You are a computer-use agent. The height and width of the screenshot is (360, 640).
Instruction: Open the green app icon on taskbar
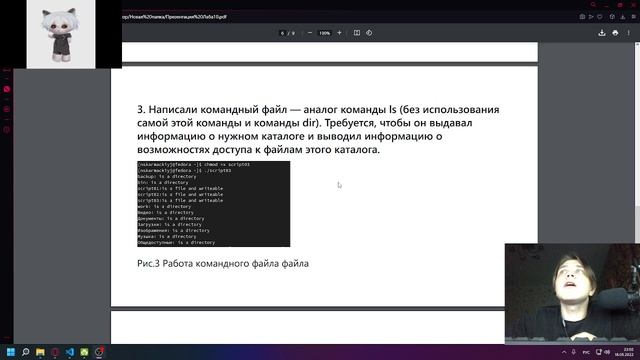pyautogui.click(x=84, y=352)
